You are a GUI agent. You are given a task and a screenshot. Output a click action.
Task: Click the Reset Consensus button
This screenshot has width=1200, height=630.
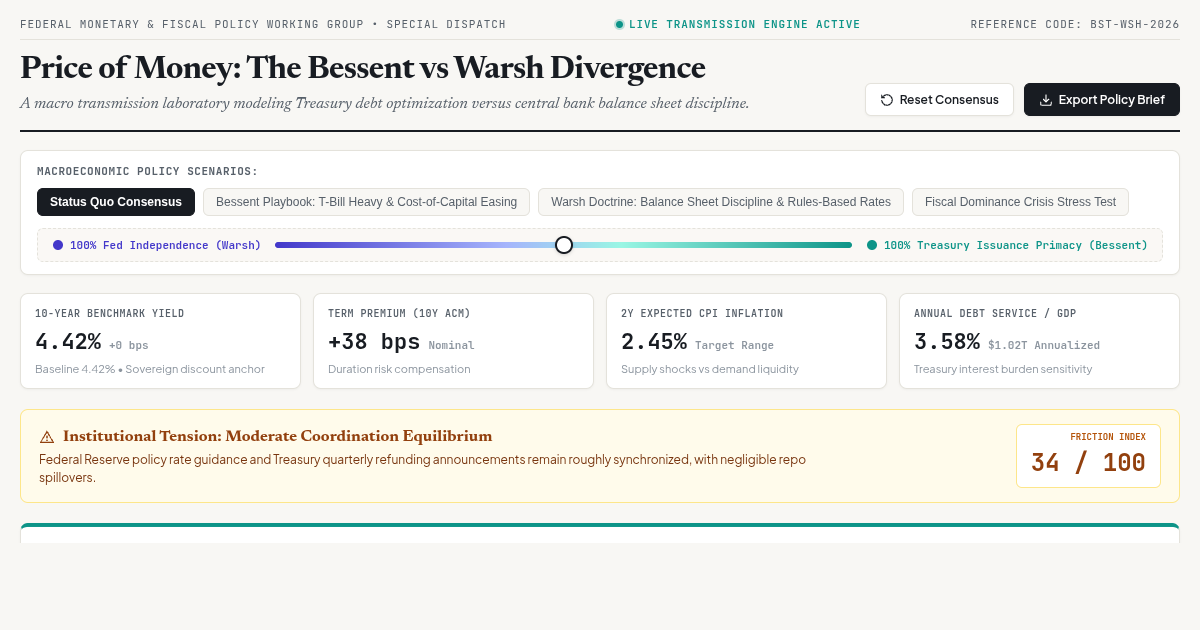point(939,100)
